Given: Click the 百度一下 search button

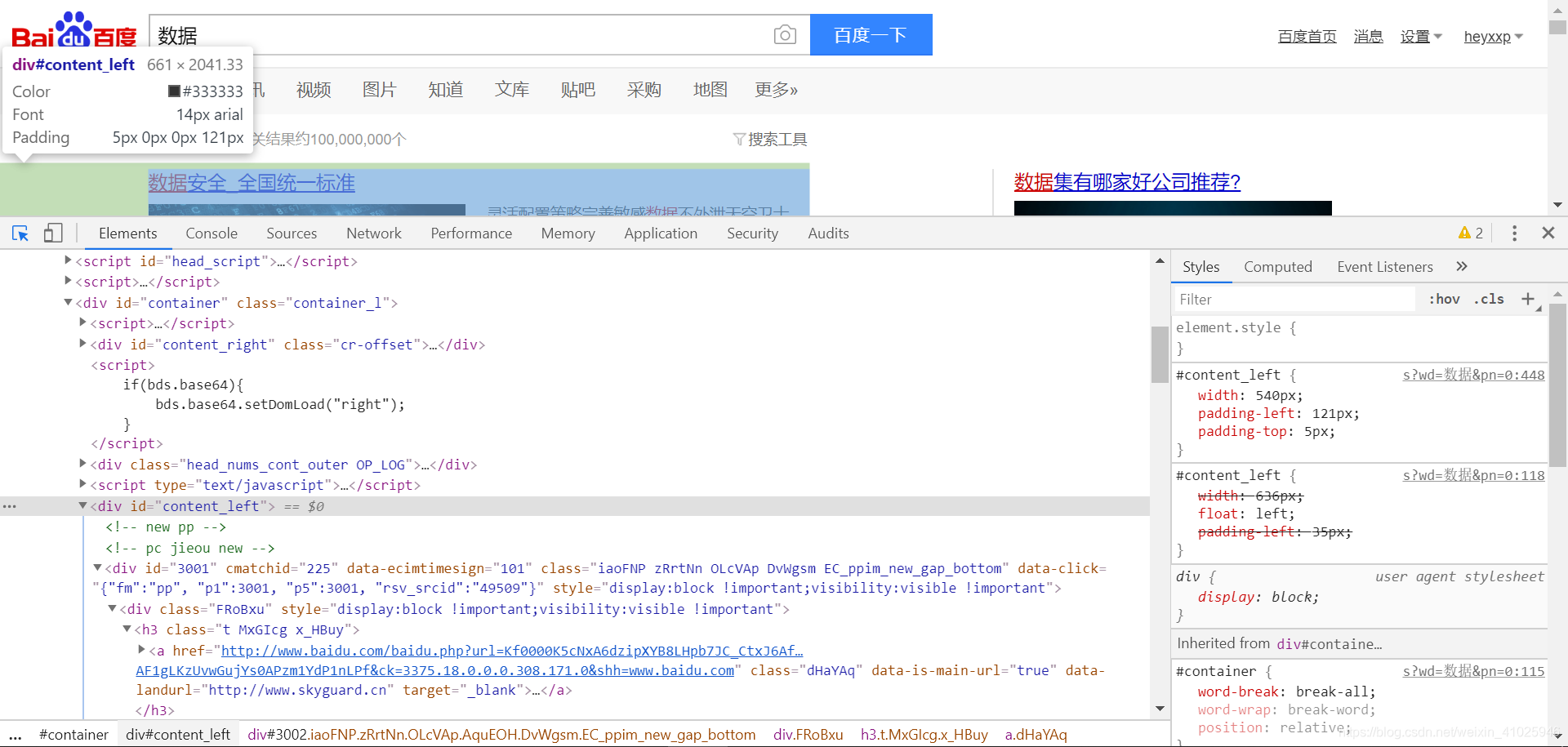Looking at the screenshot, I should click(871, 35).
